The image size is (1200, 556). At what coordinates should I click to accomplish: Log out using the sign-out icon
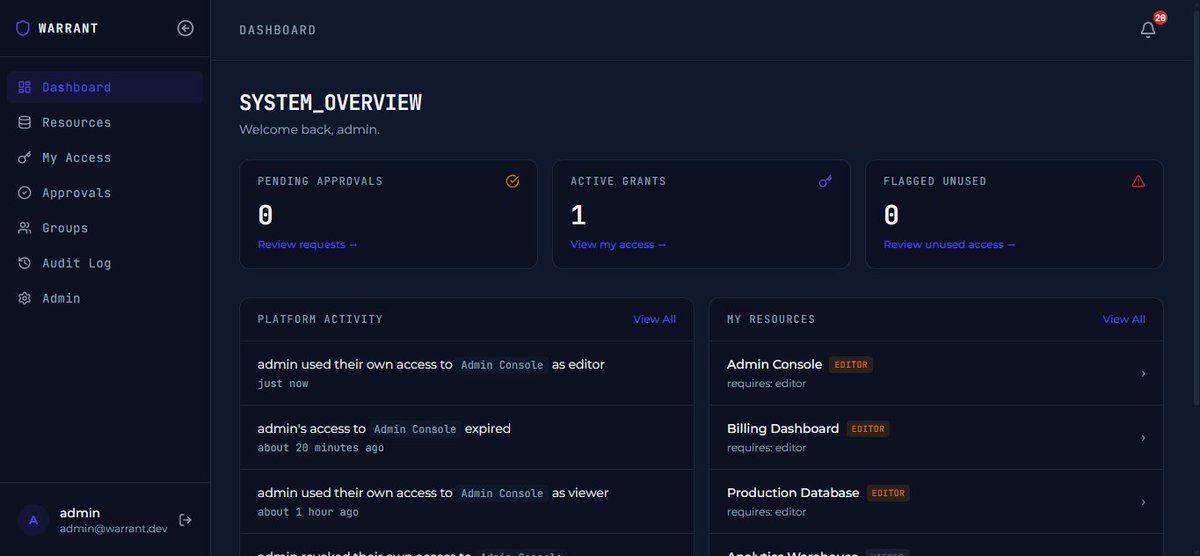(185, 520)
